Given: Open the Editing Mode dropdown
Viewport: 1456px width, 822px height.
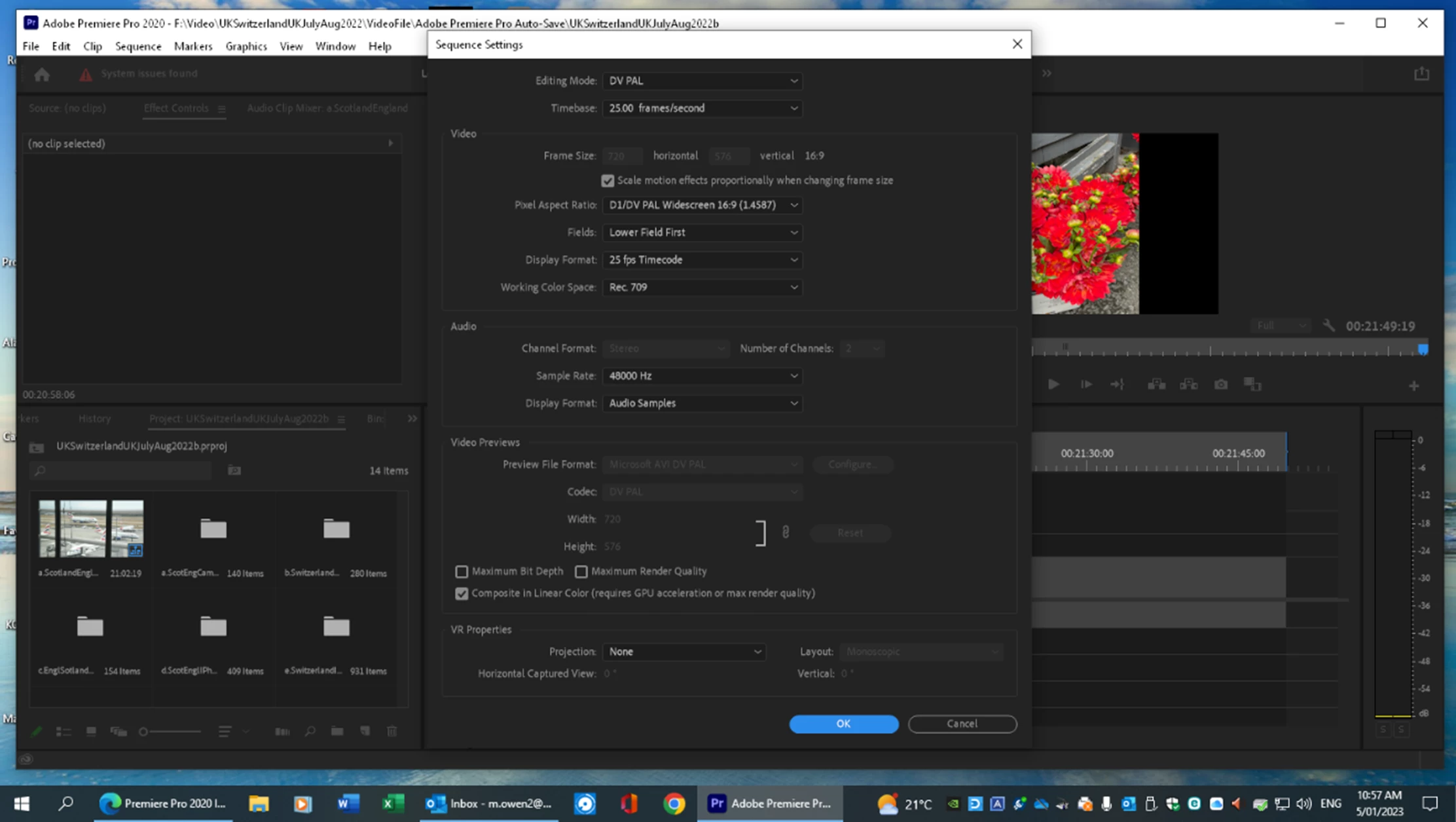Looking at the screenshot, I should [702, 81].
